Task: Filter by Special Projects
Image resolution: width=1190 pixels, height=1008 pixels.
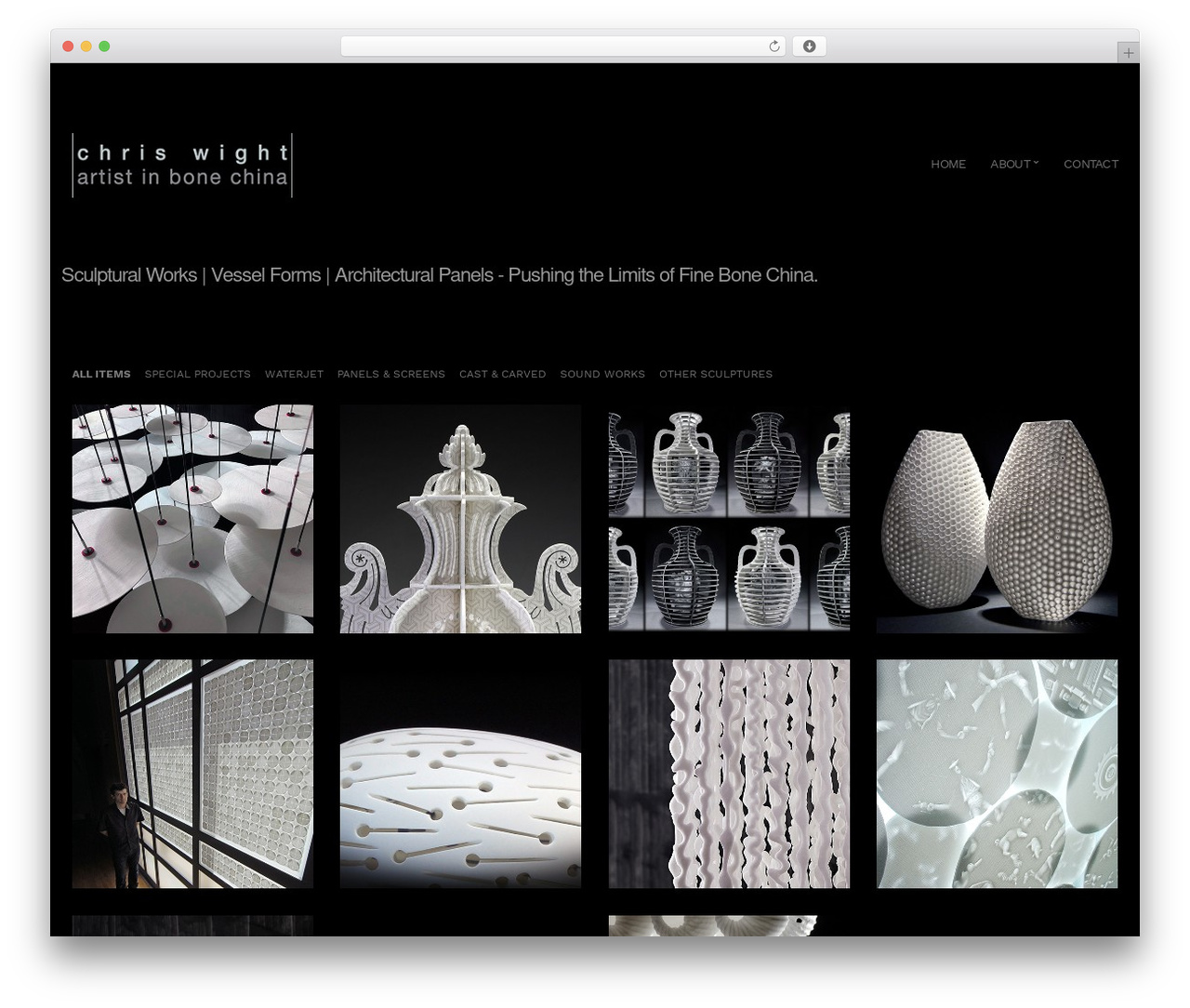Action: tap(198, 374)
